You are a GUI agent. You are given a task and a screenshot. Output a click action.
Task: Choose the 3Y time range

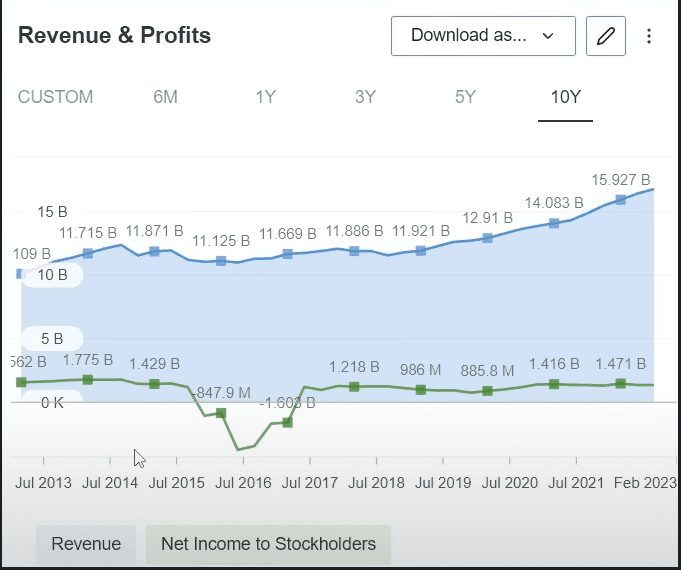point(365,97)
